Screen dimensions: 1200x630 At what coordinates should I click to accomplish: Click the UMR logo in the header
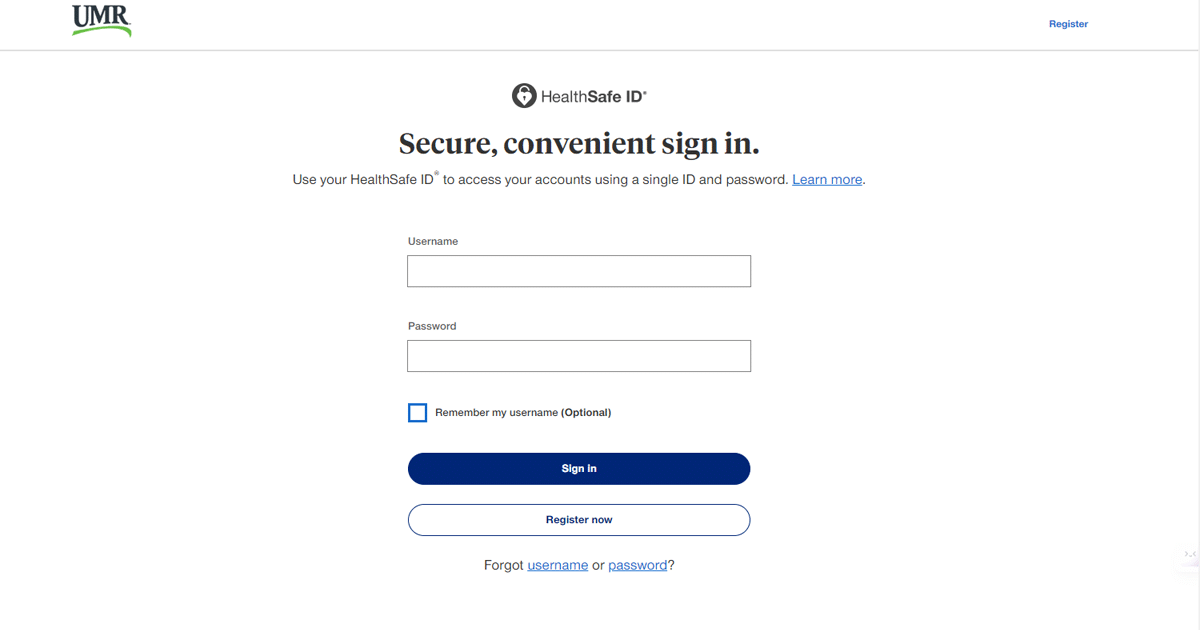click(101, 20)
